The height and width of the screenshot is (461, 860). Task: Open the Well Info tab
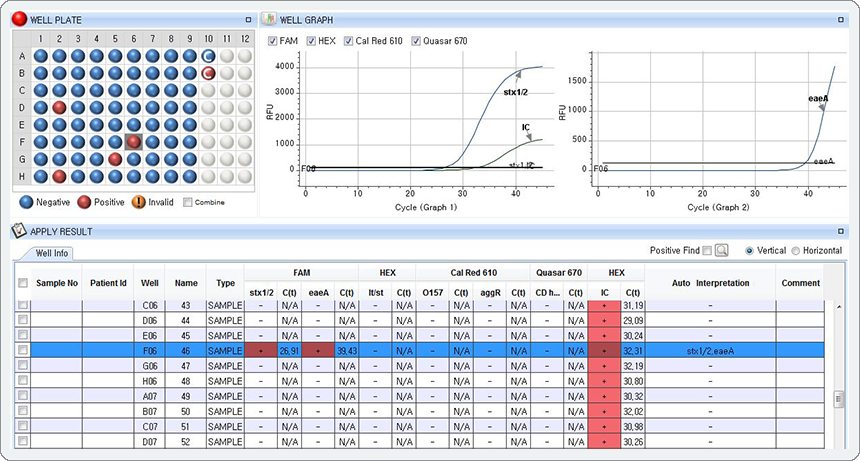click(x=51, y=252)
